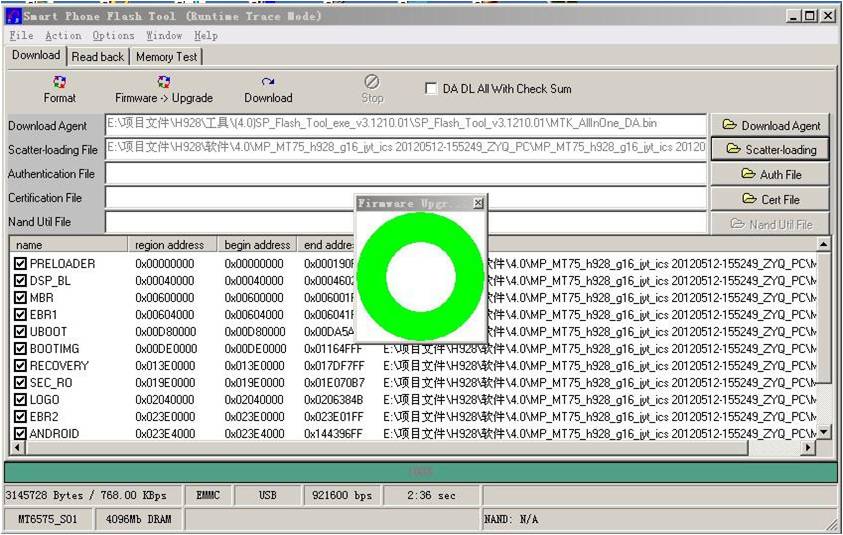Uncheck the SEC_RO partition checkbox

20,383
